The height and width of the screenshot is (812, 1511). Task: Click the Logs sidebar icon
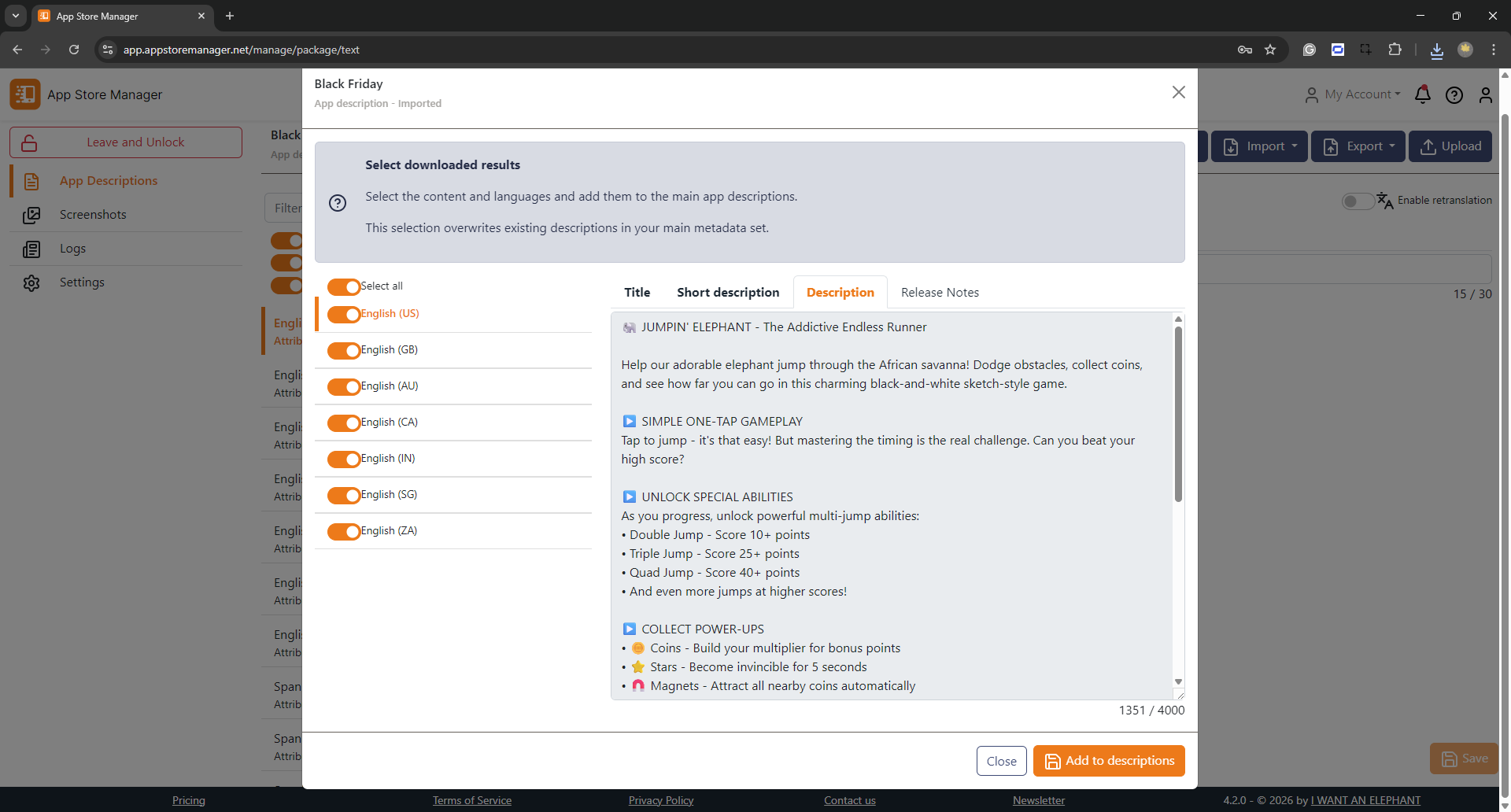point(31,249)
